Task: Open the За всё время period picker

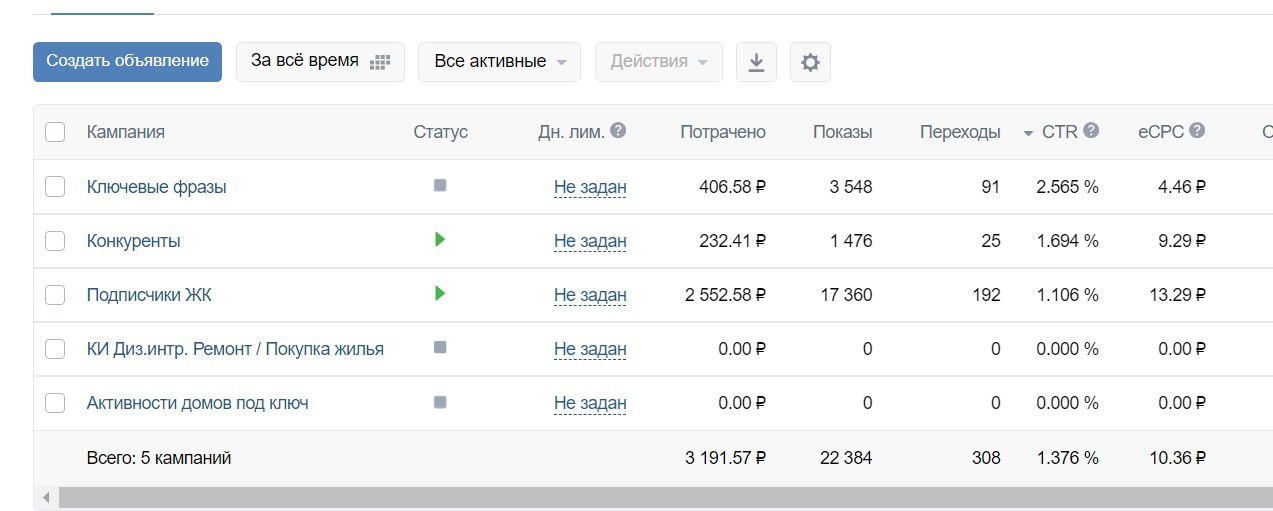Action: point(320,61)
